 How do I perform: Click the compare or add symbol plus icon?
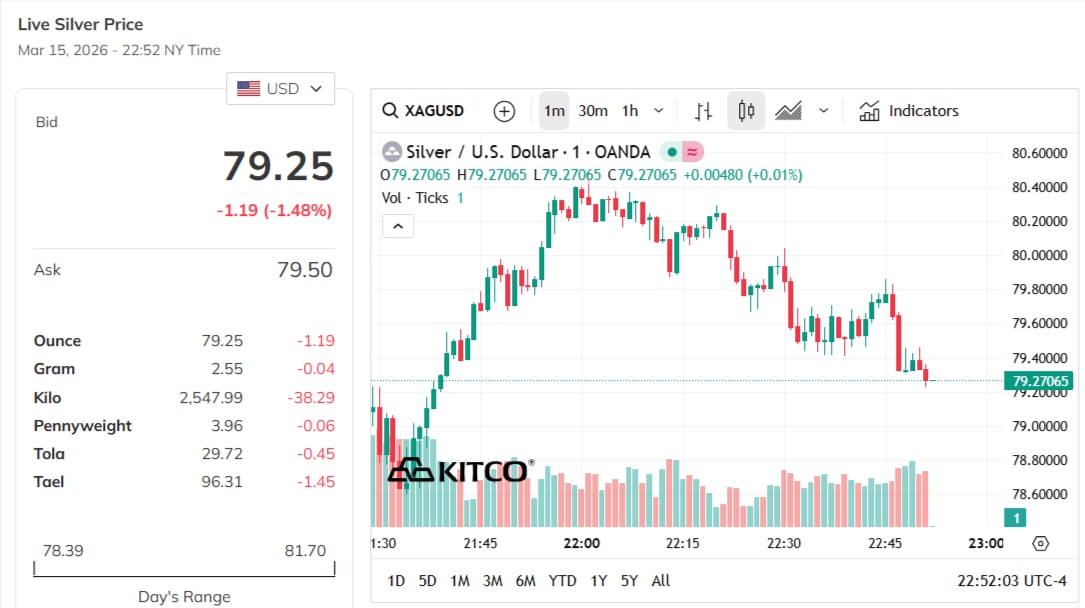[504, 111]
